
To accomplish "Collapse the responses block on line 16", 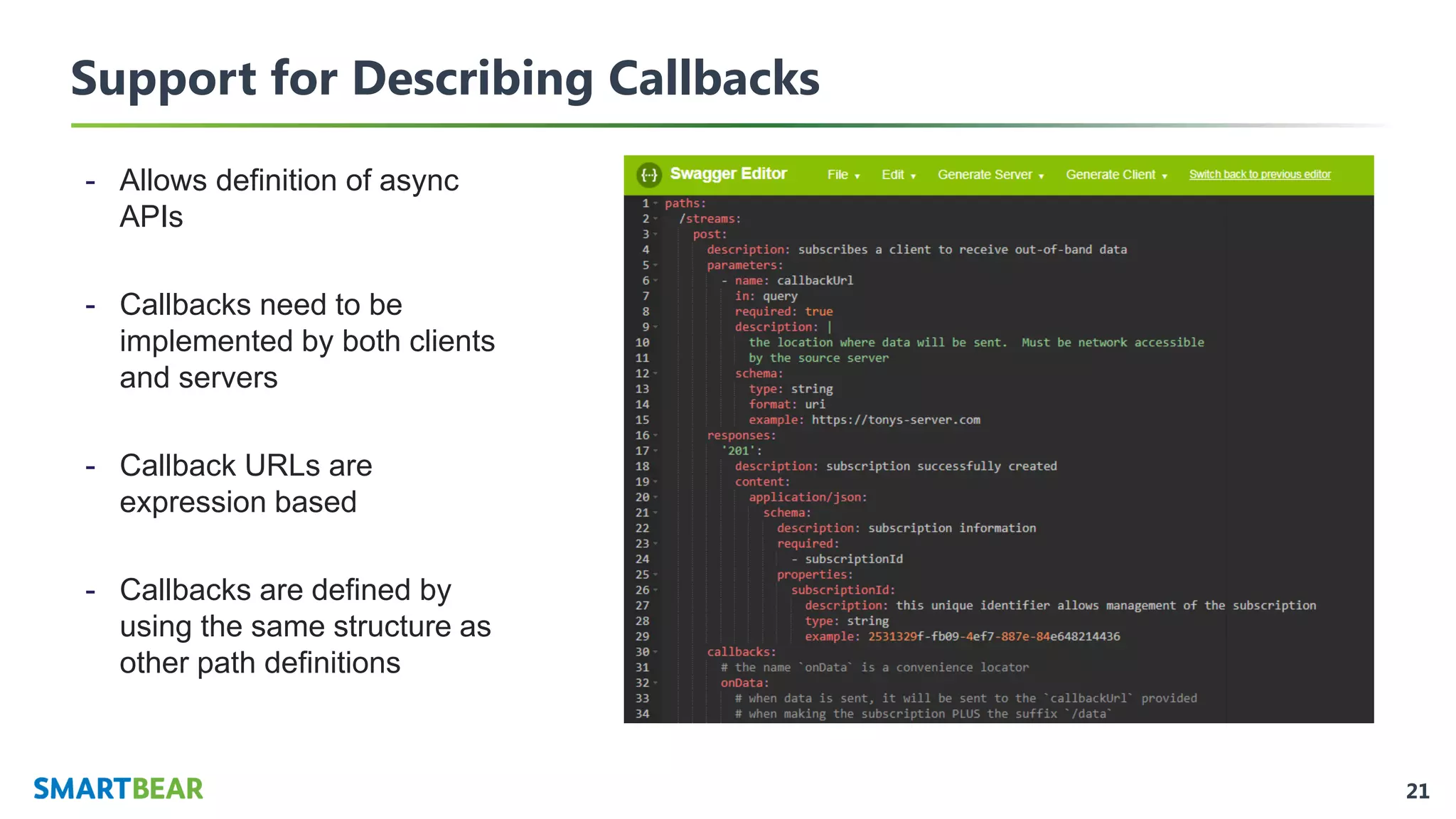I will pos(655,436).
